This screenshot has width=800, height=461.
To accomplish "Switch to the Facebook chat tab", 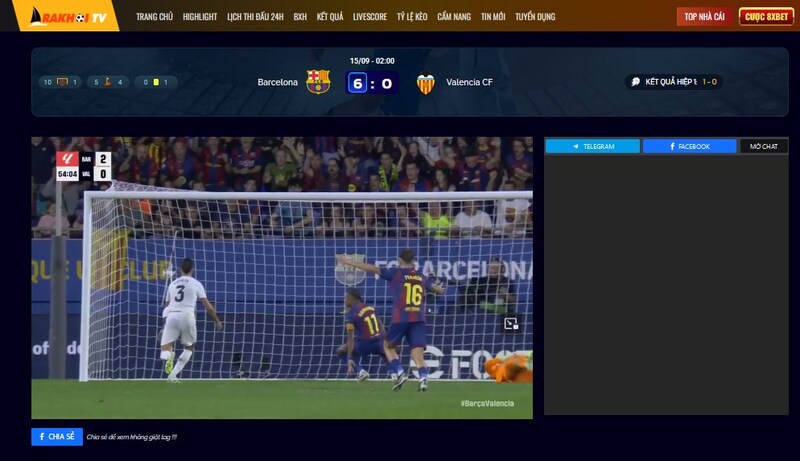I will pos(689,146).
